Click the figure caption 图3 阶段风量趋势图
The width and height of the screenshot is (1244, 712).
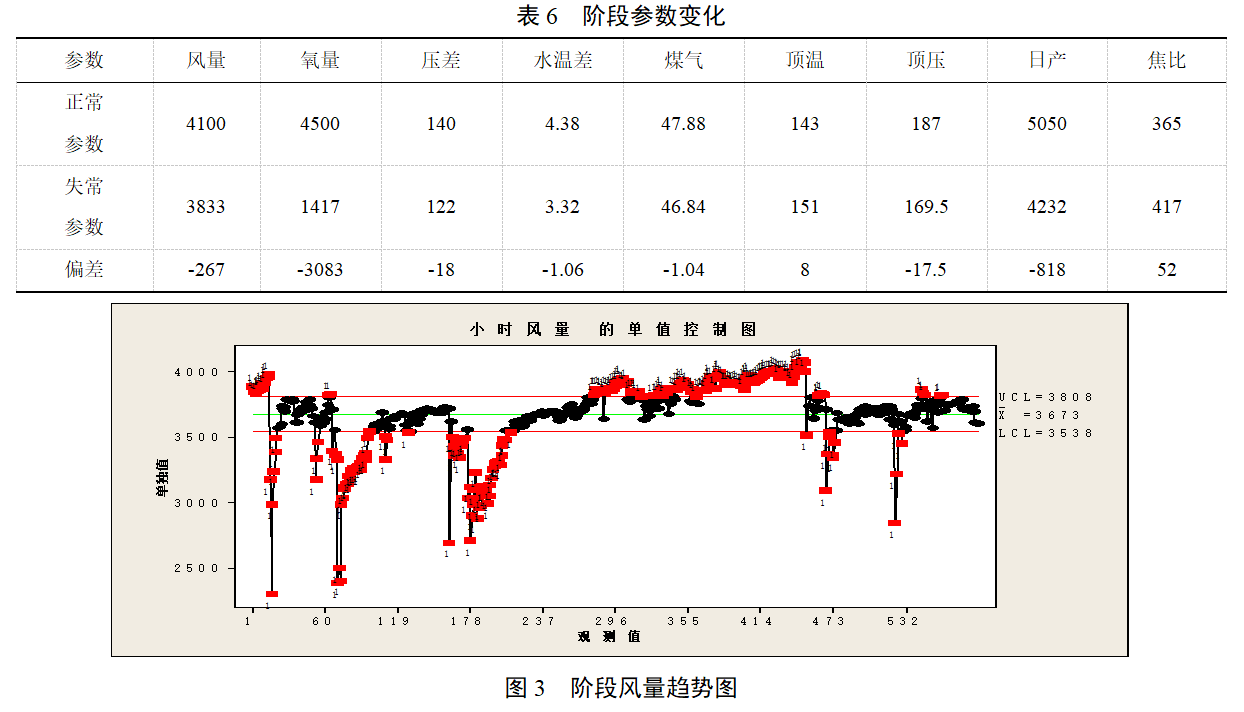[620, 688]
